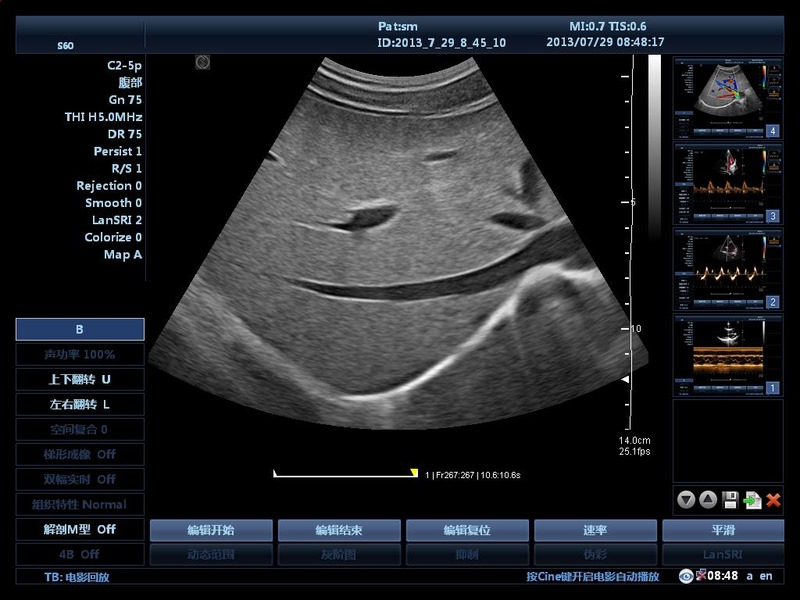Click the eye icon in status bar
Viewport: 800px width, 600px height.
(686, 576)
